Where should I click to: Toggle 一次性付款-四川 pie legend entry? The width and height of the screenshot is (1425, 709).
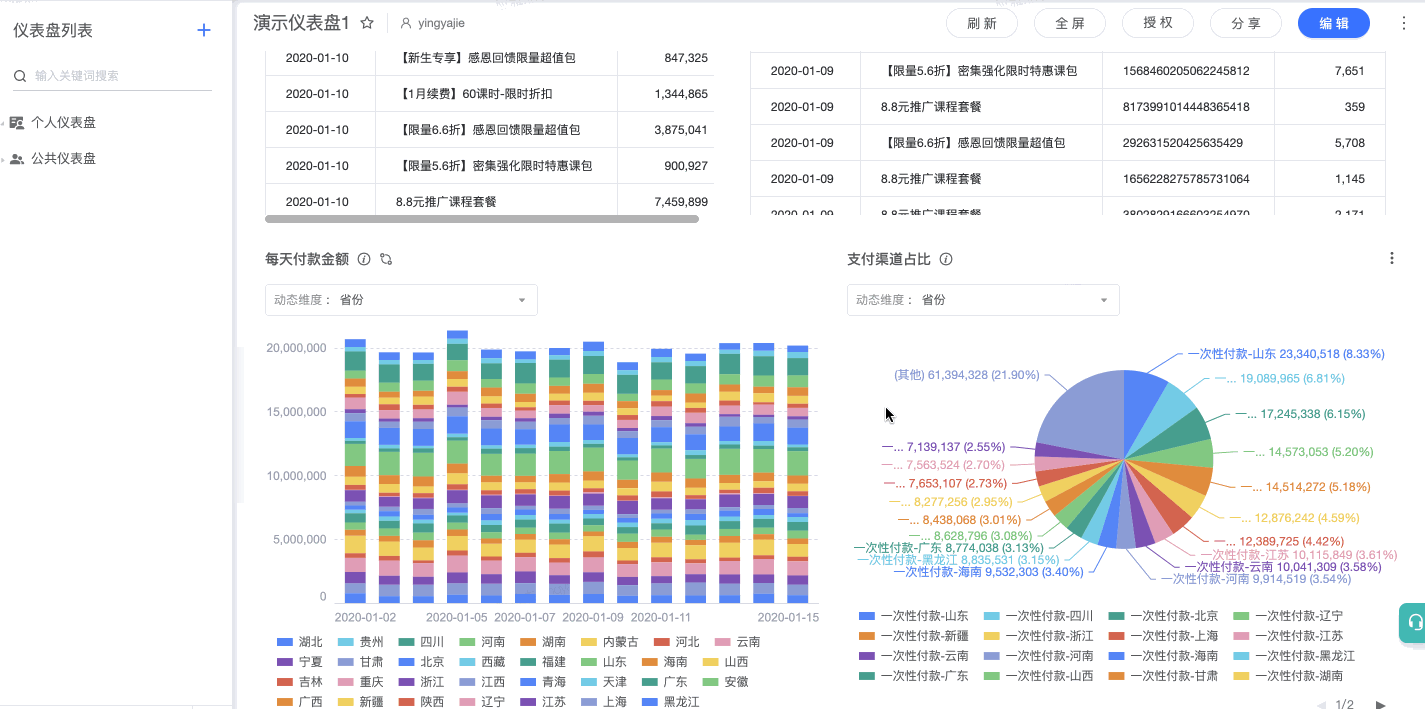pyautogui.click(x=1039, y=616)
